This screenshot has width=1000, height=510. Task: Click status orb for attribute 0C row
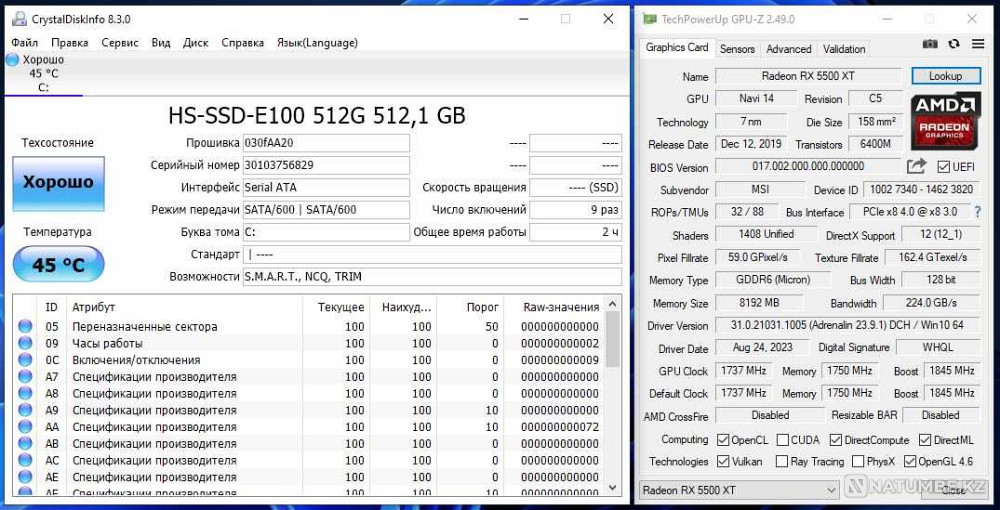25,360
